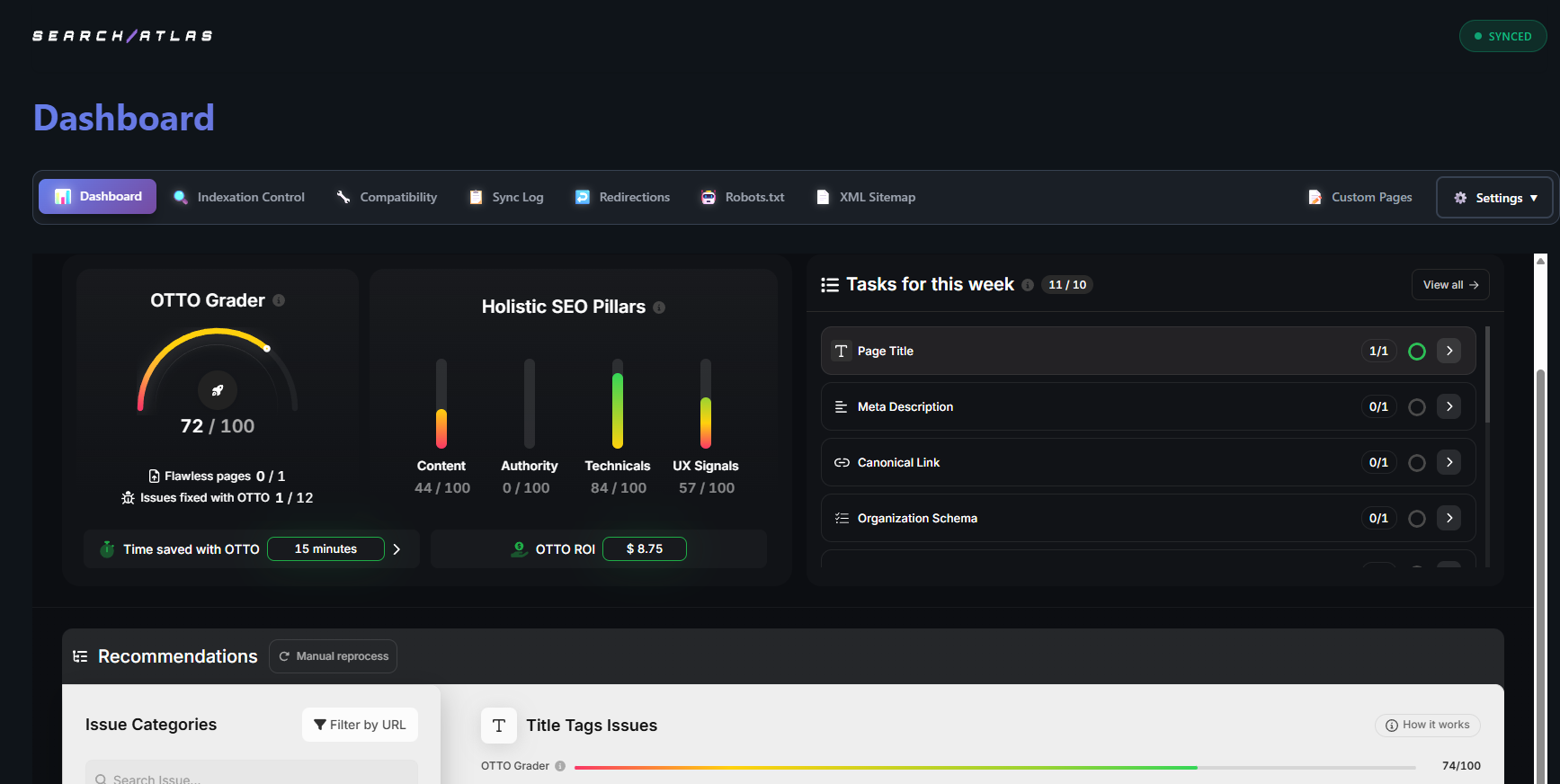This screenshot has height=784, width=1560.
Task: Click the Meta Description 0/1 count badge
Action: point(1378,407)
